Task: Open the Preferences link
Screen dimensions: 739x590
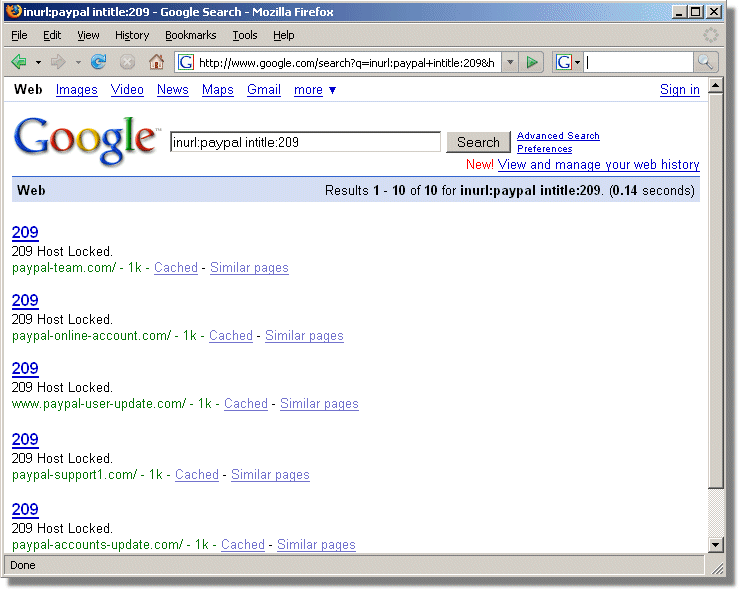Action: pos(544,149)
